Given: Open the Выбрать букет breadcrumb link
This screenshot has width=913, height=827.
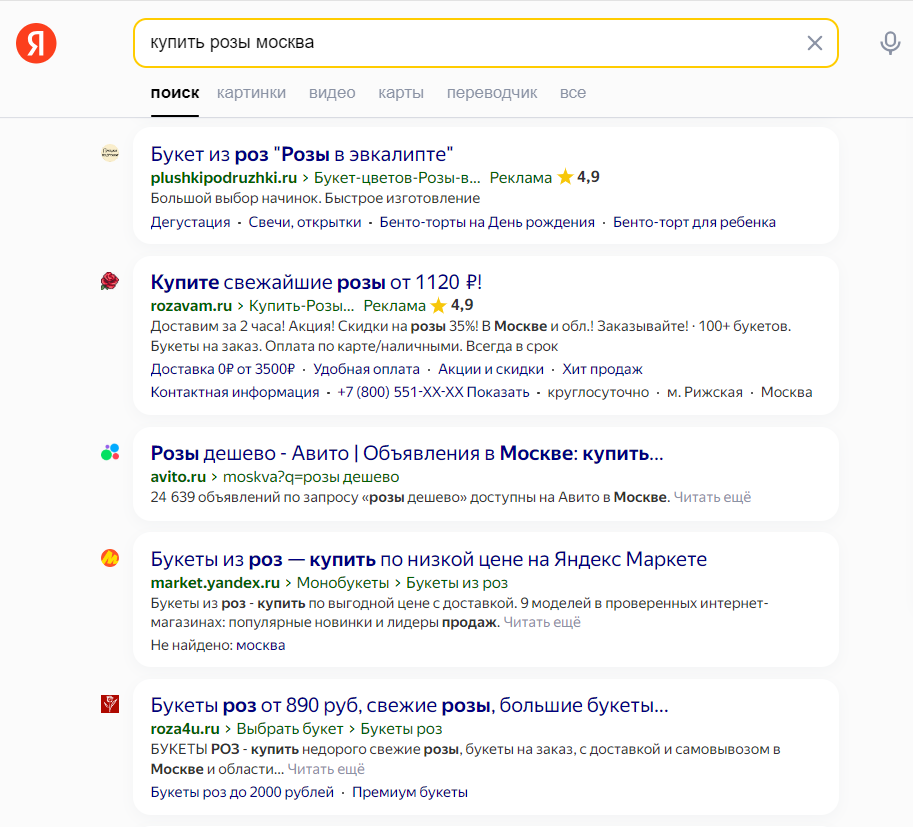Looking at the screenshot, I should pyautogui.click(x=290, y=729).
